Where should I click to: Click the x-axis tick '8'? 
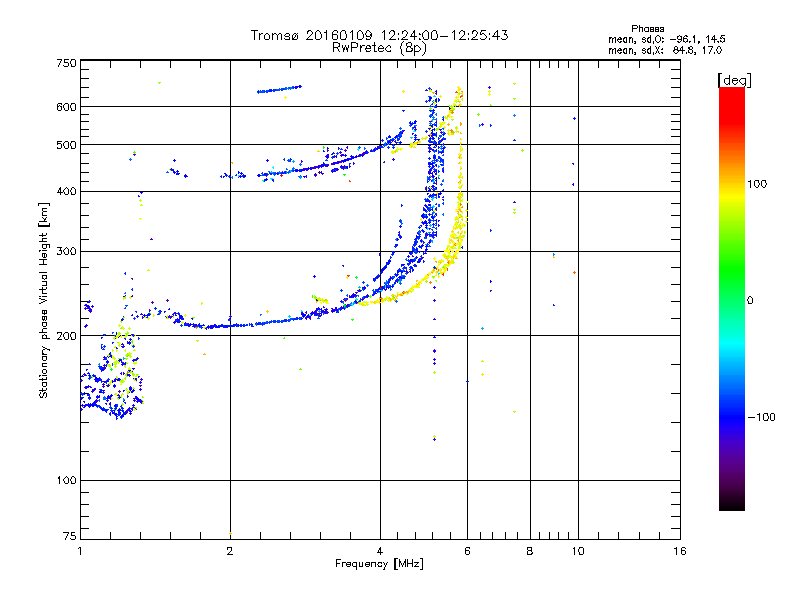coord(530,551)
